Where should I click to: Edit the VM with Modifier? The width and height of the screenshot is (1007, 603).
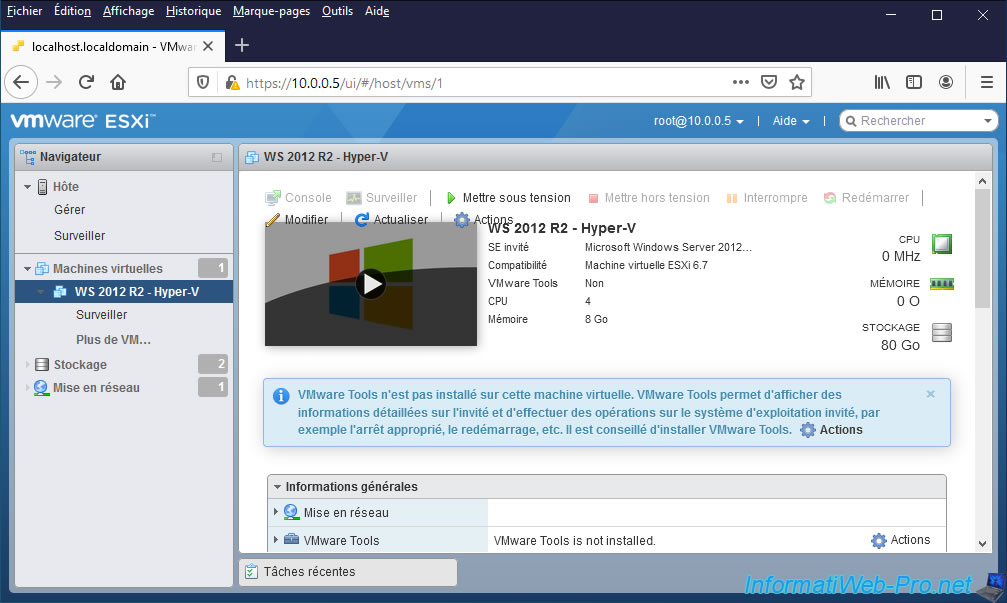click(x=297, y=220)
